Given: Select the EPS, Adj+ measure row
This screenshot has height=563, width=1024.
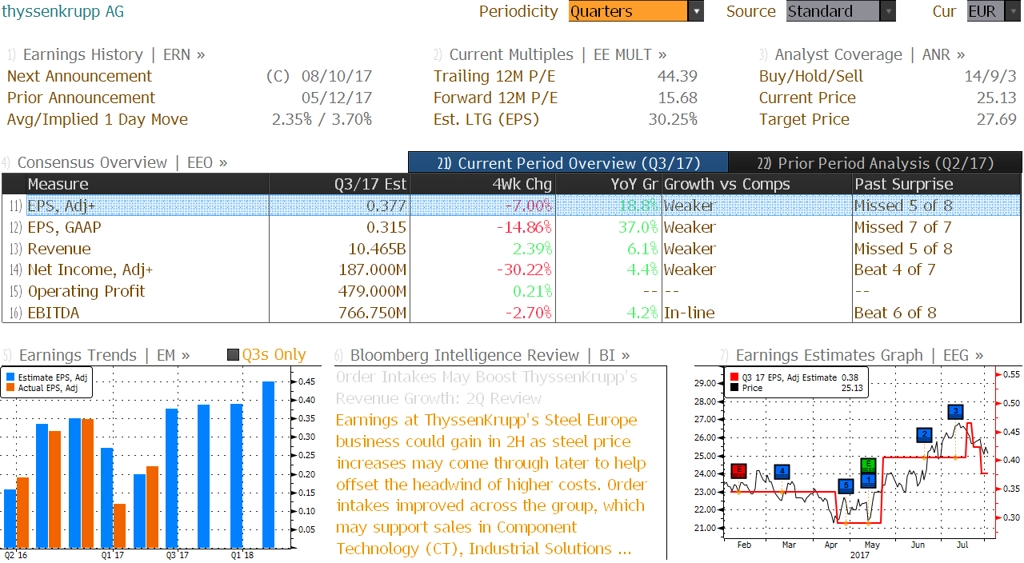Looking at the screenshot, I should pyautogui.click(x=511, y=206).
